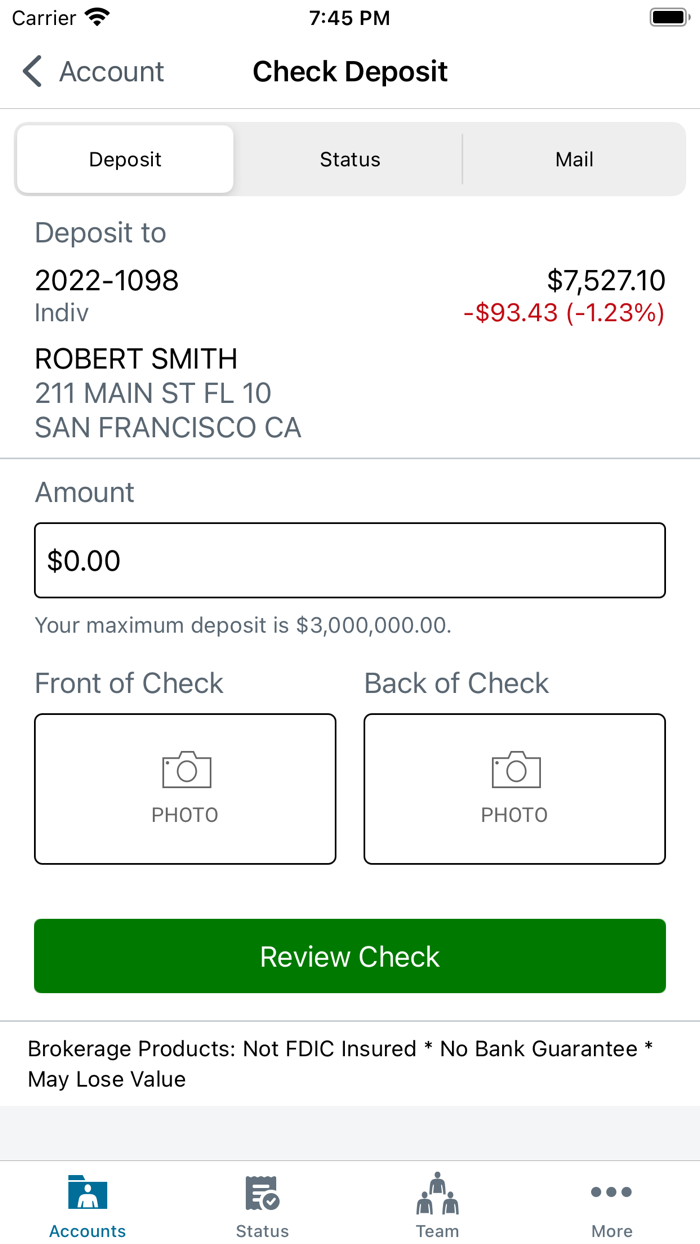This screenshot has height=1244, width=700.
Task: Select the Team people icon in bottom bar
Action: 437,1192
